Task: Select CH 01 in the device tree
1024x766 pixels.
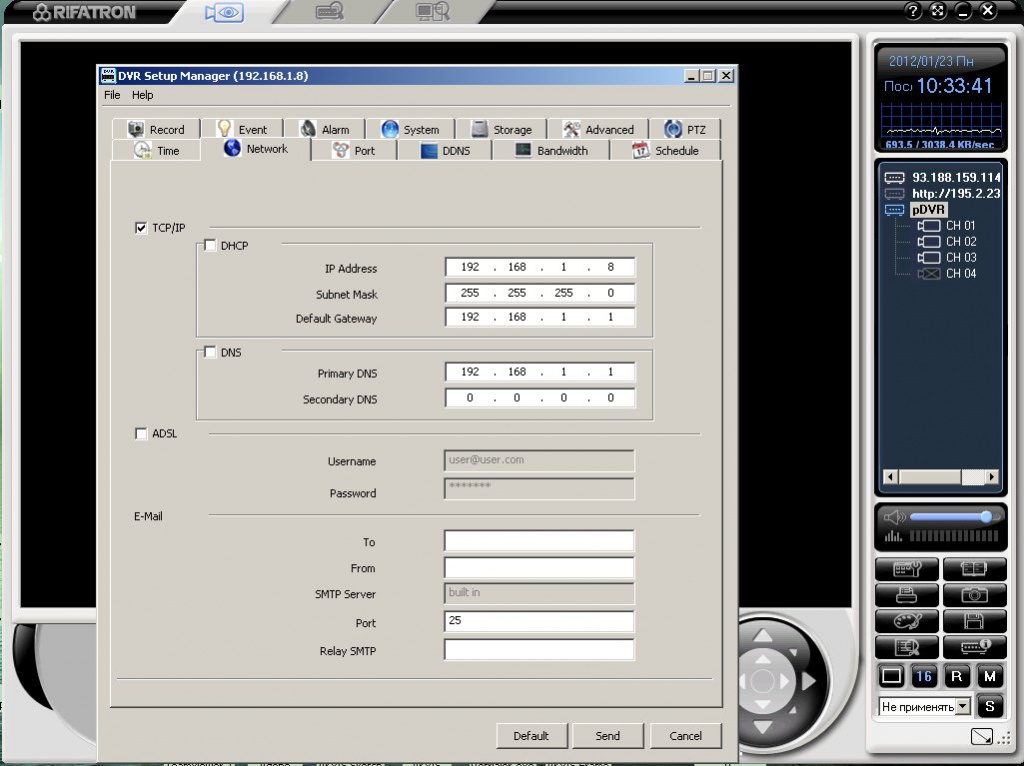Action: coord(960,226)
